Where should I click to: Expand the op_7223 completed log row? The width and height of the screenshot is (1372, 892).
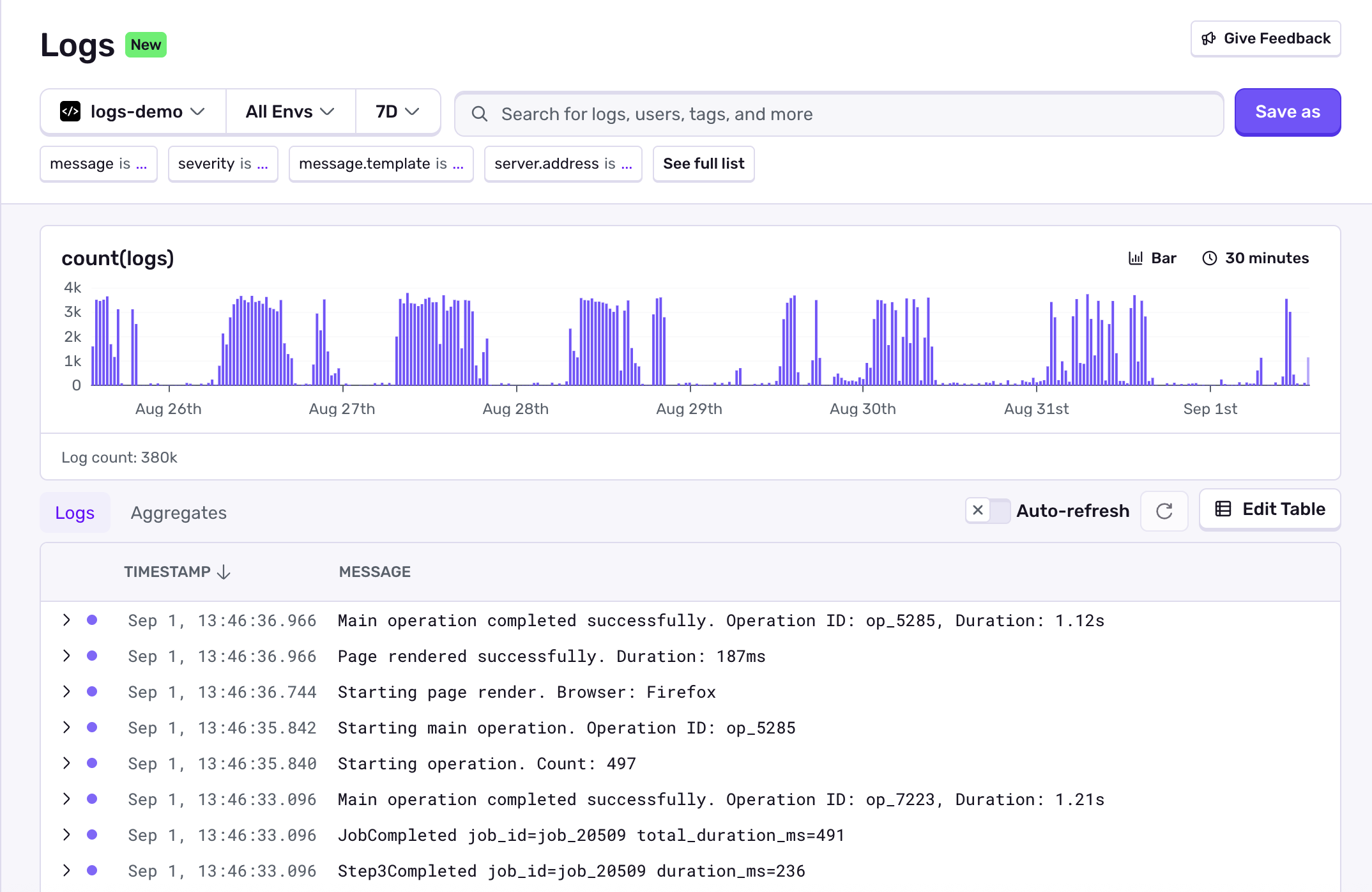coord(66,799)
